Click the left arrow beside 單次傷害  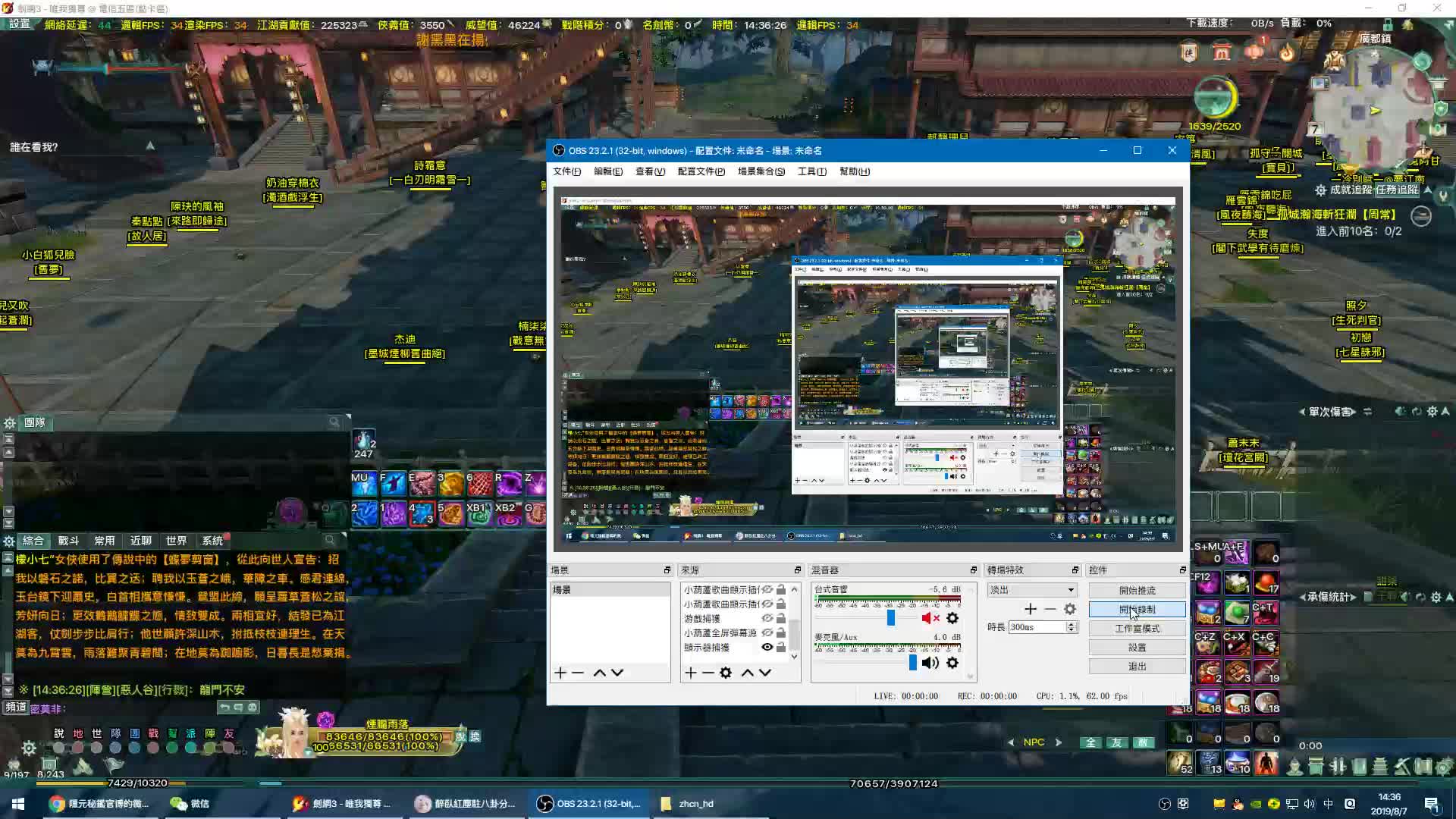click(1302, 412)
